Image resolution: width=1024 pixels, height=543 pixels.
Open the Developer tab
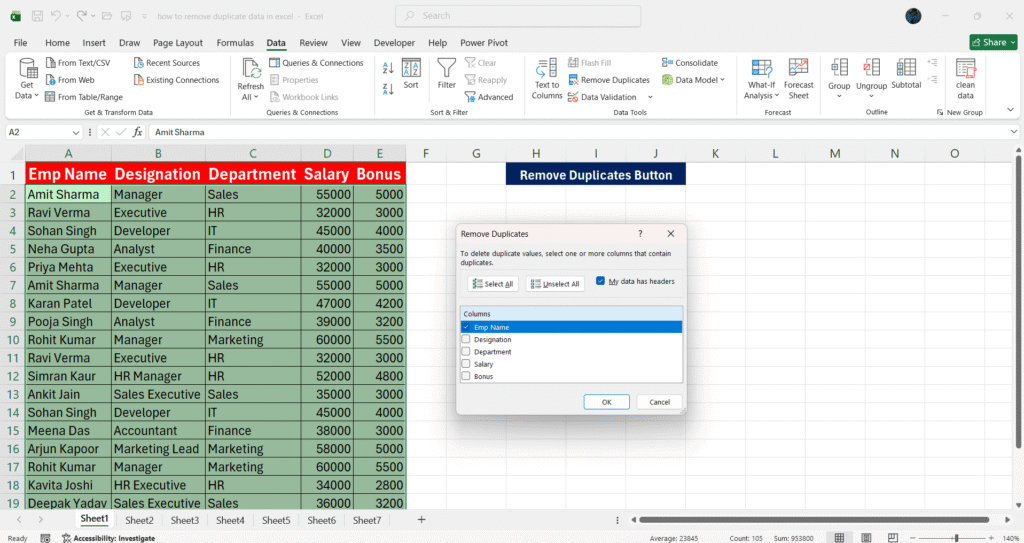[x=394, y=42]
